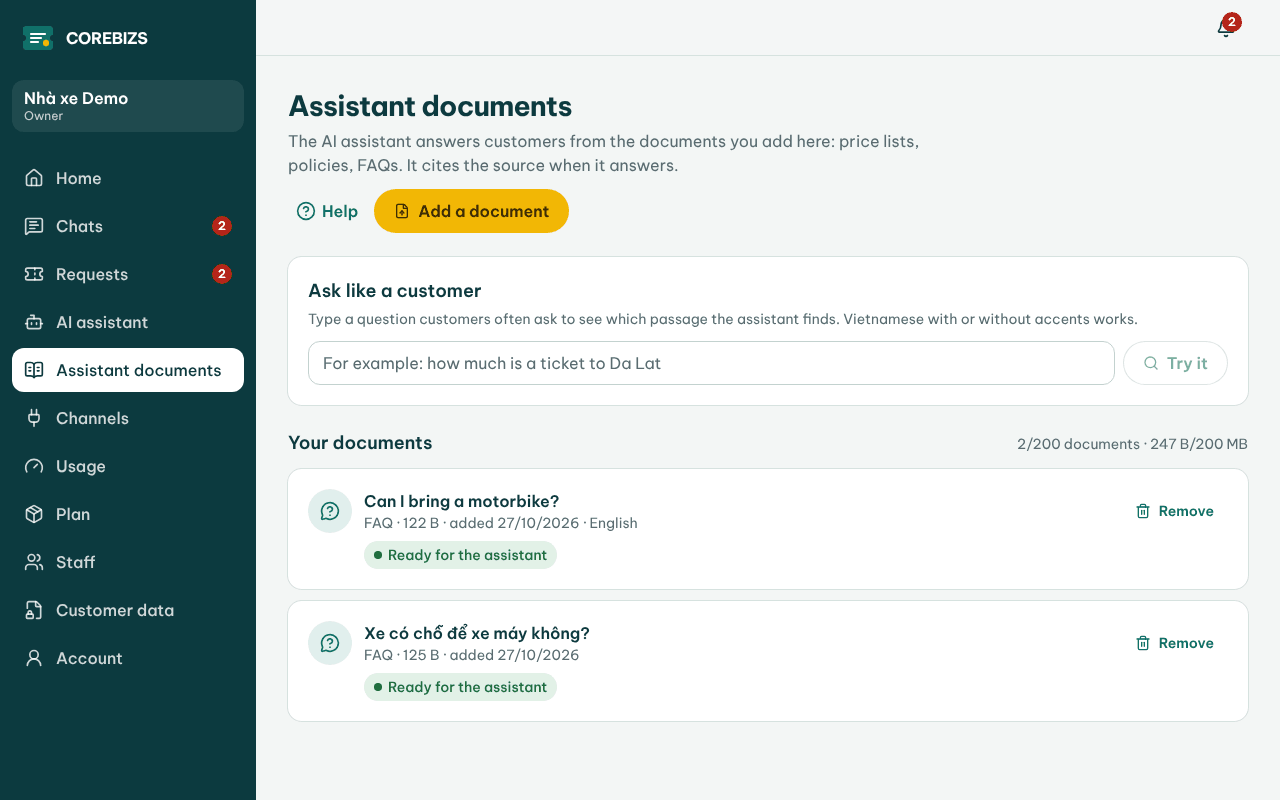The height and width of the screenshot is (800, 1280).
Task: Go to Home in sidebar
Action: [128, 178]
